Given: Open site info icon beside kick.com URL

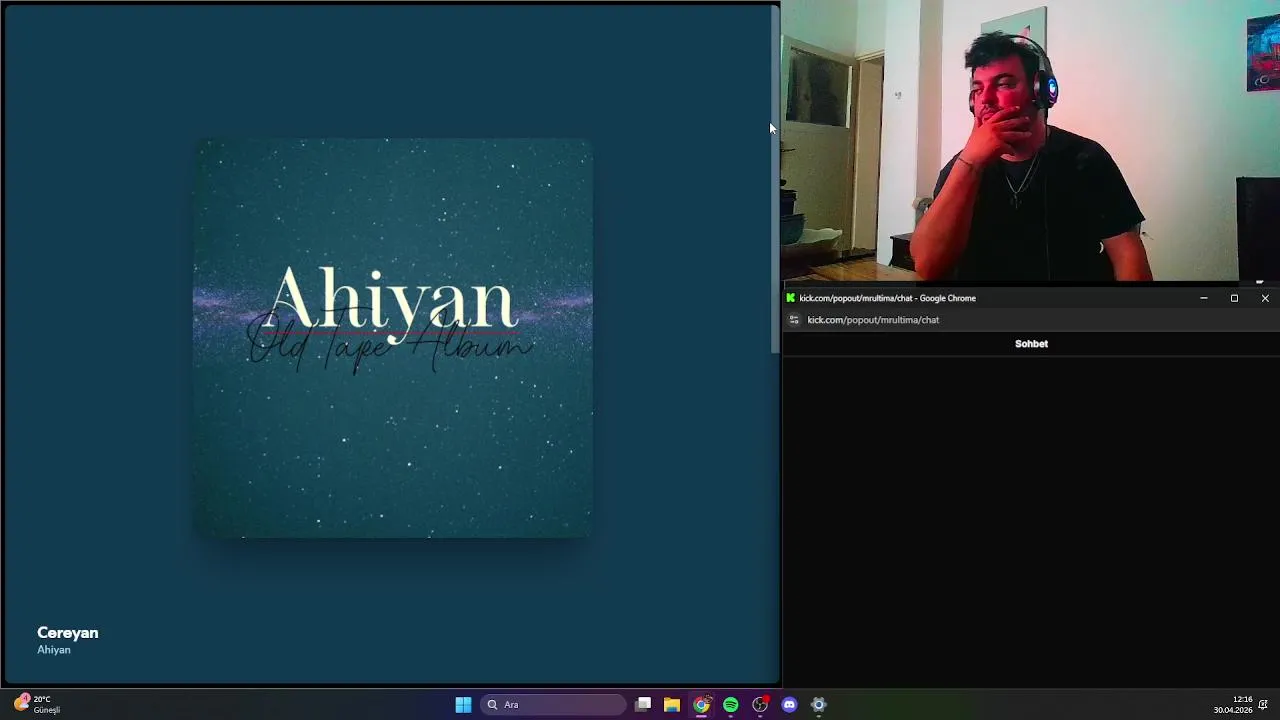Looking at the screenshot, I should point(794,320).
